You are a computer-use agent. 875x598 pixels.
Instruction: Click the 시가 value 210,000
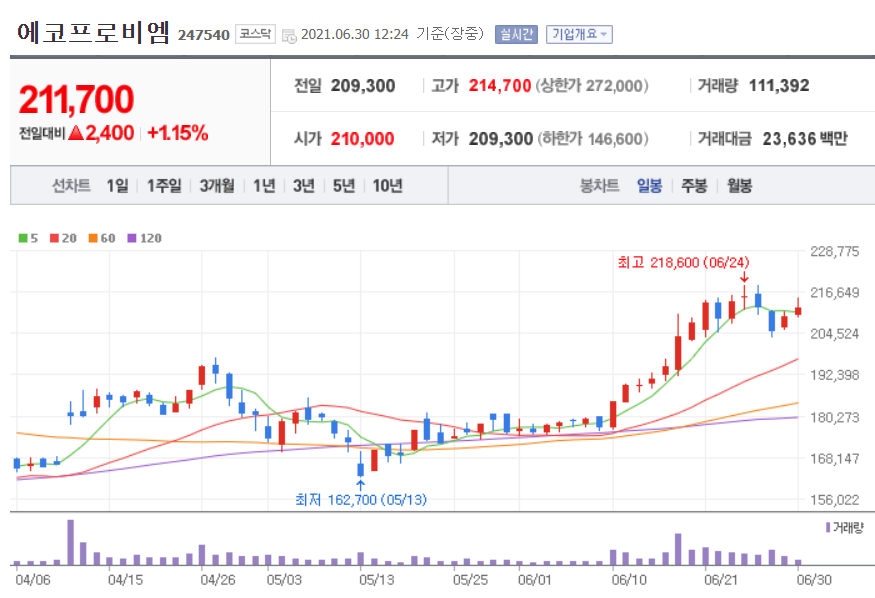[362, 139]
